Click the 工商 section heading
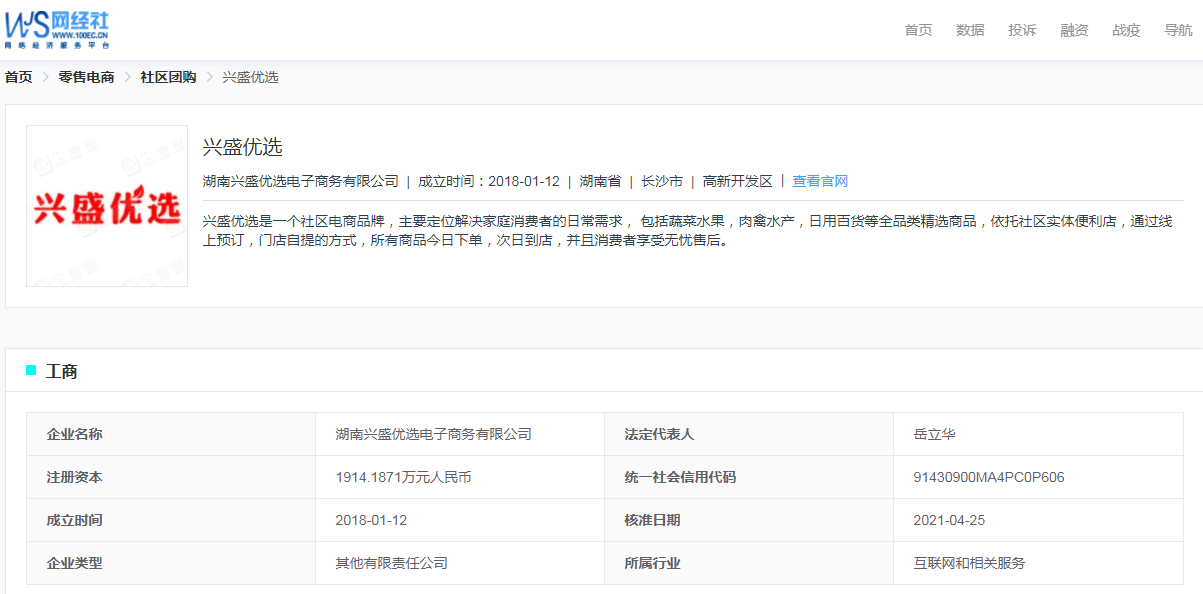 tap(61, 371)
